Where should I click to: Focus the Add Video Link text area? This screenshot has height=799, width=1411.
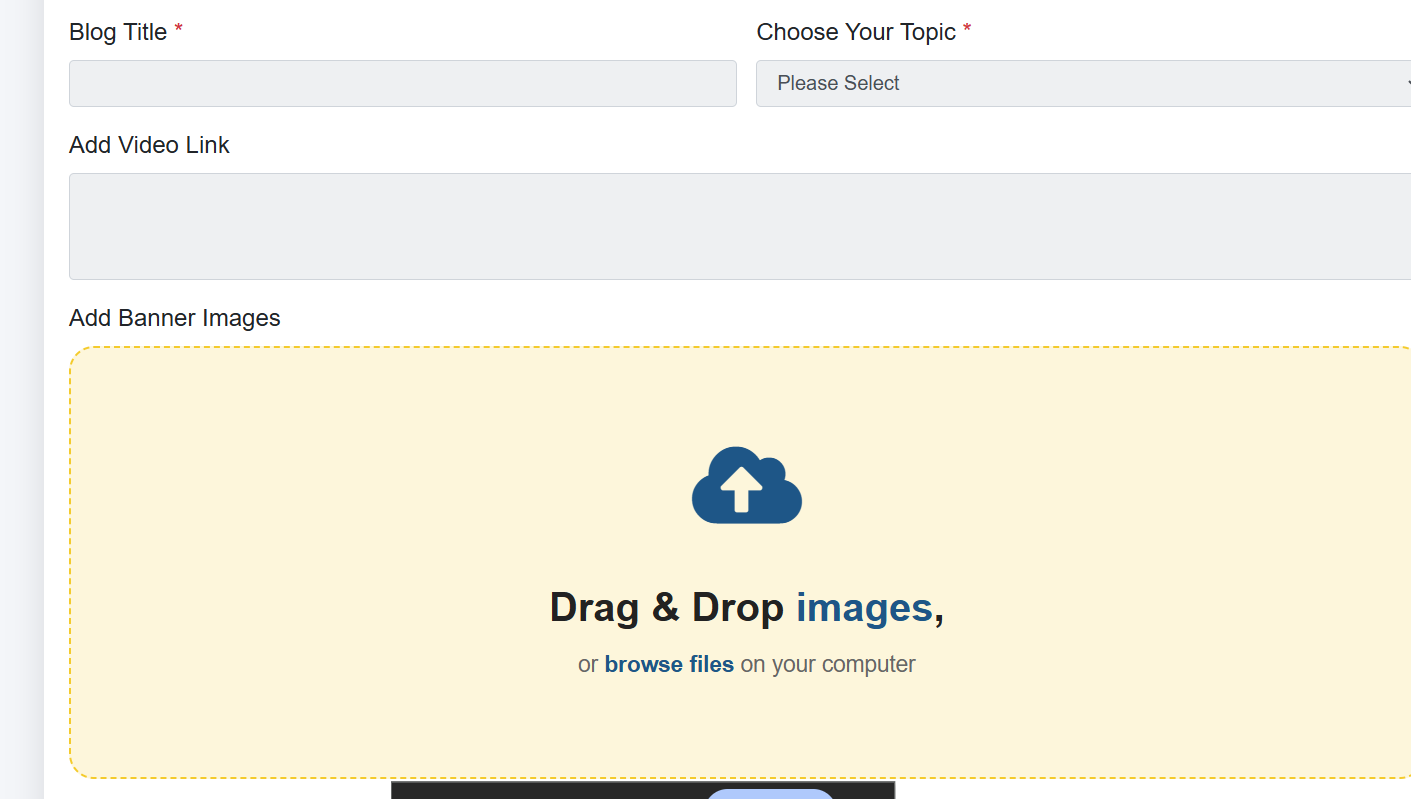(x=740, y=226)
